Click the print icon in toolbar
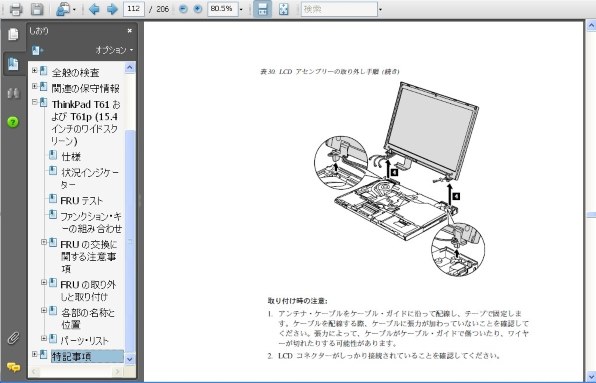This screenshot has width=596, height=383. (16, 9)
